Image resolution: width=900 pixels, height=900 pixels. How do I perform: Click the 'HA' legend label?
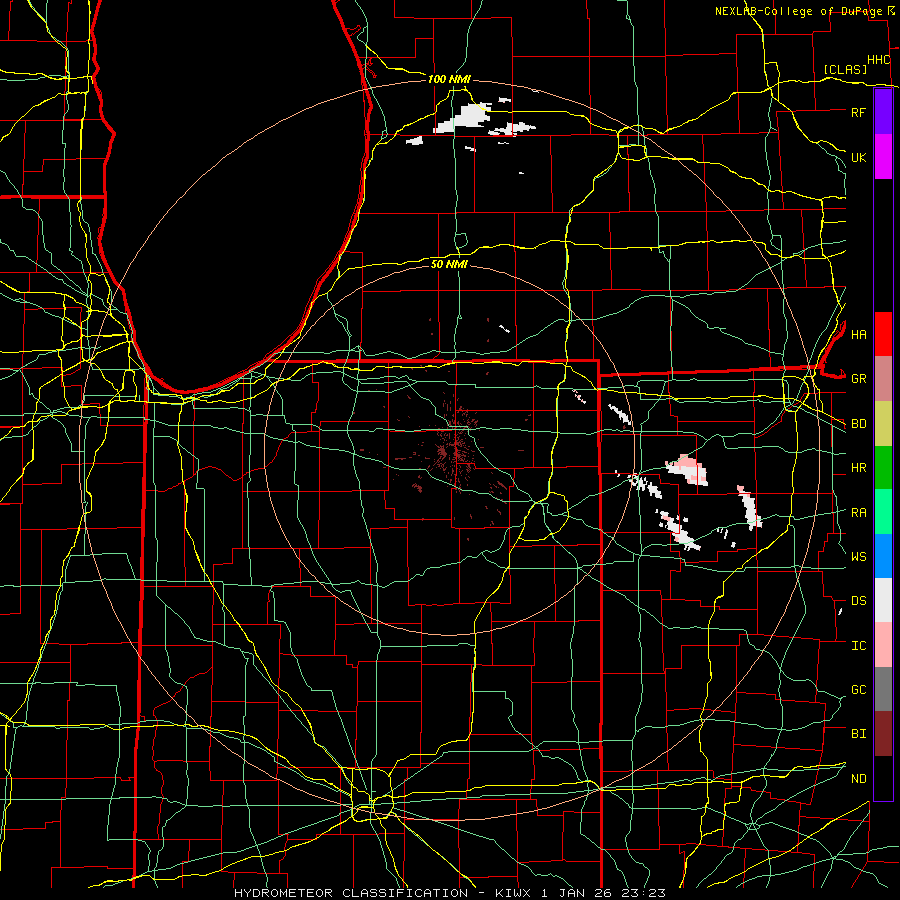[858, 335]
